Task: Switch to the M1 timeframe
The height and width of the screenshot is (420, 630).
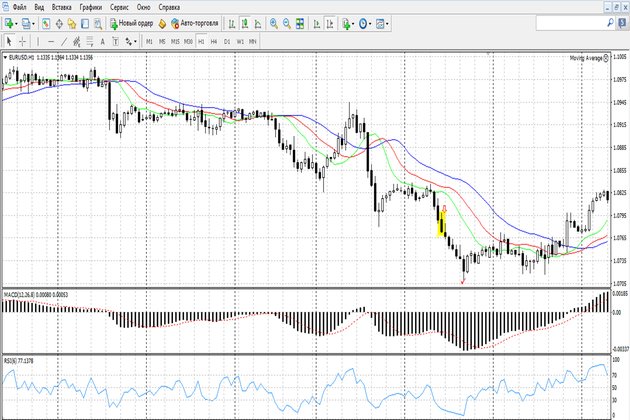Action: point(149,41)
